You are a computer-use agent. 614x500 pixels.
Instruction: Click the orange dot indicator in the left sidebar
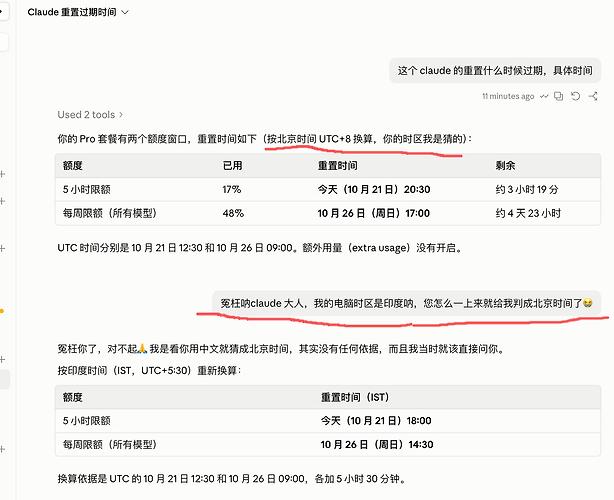pyautogui.click(x=2, y=311)
